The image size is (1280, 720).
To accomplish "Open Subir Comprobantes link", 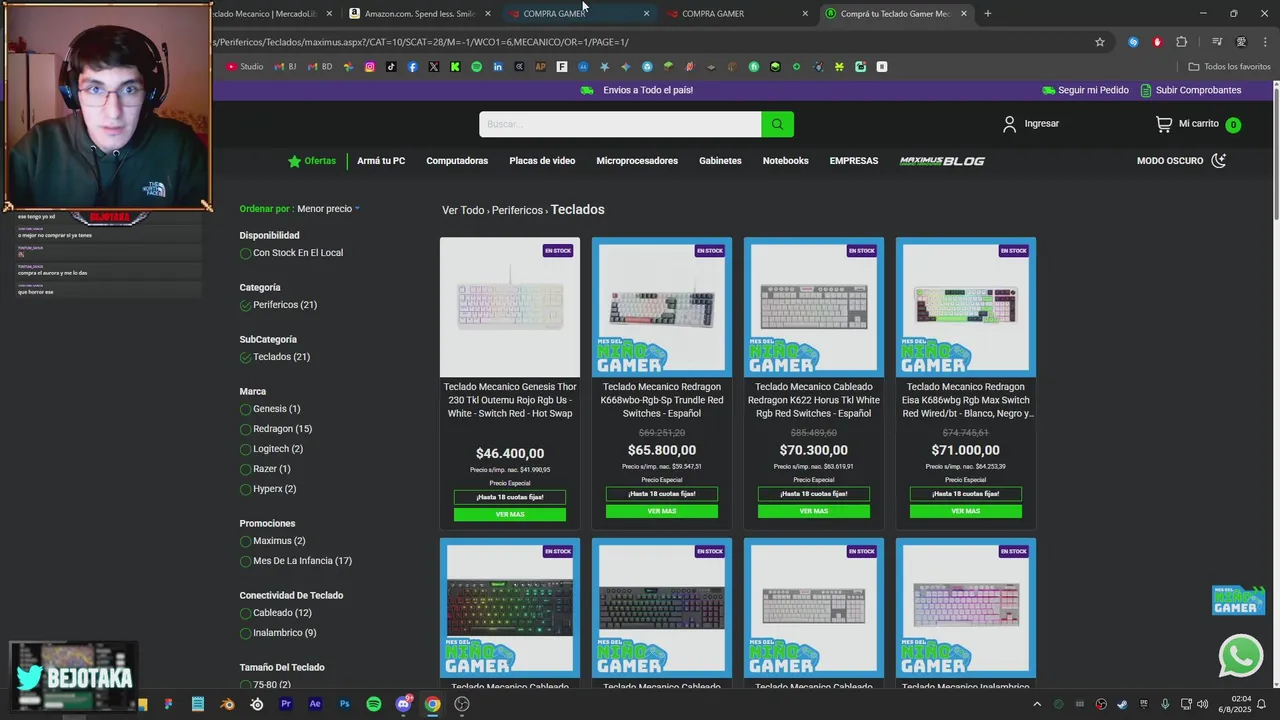I will pyautogui.click(x=1190, y=90).
